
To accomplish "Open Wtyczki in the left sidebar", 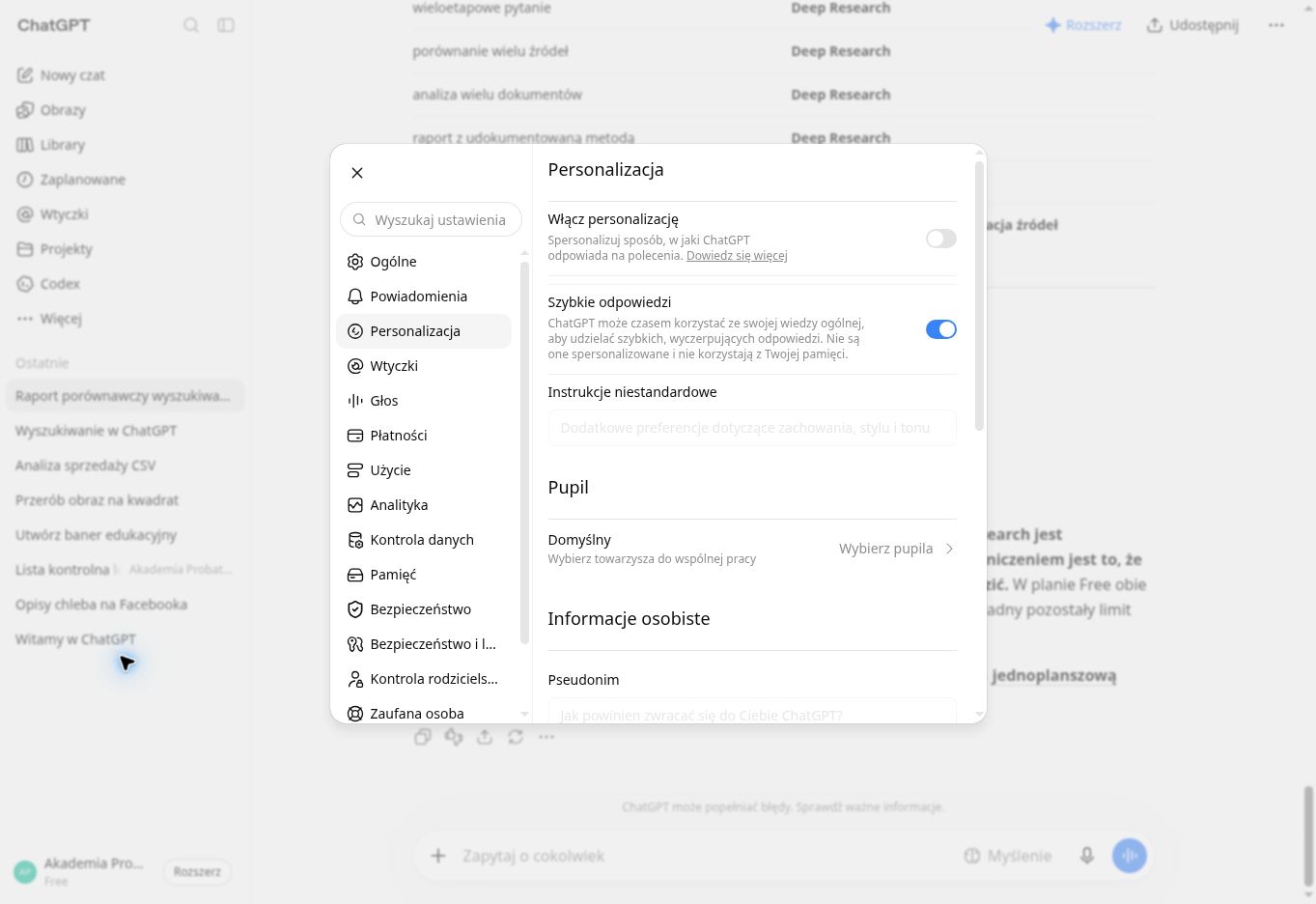I will click(126, 214).
